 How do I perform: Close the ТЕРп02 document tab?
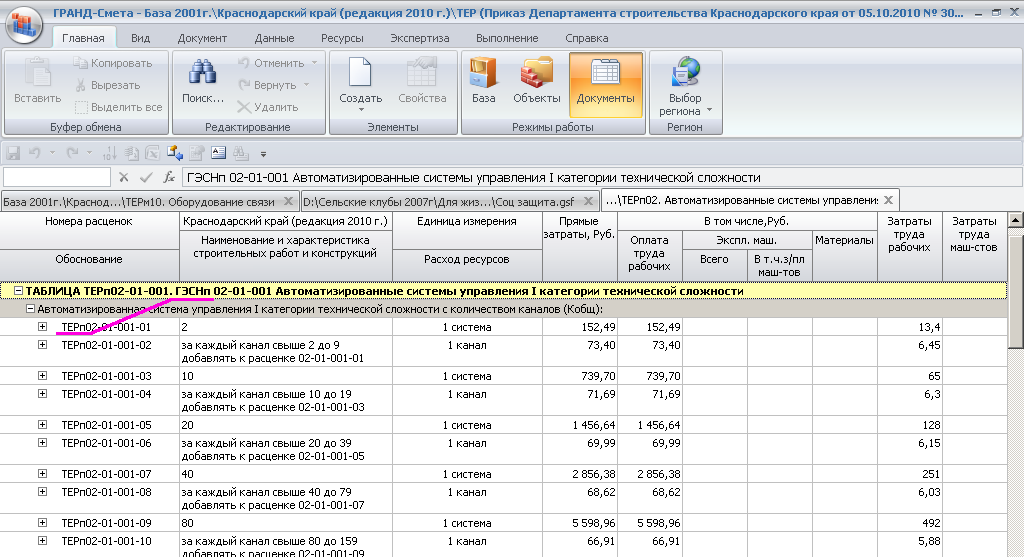coord(887,199)
